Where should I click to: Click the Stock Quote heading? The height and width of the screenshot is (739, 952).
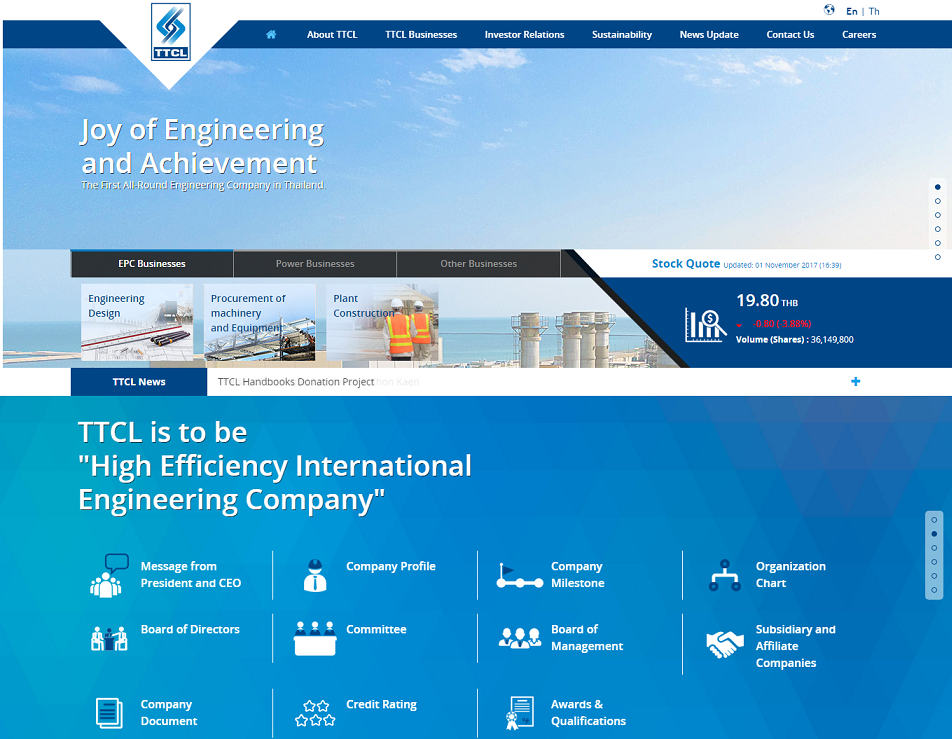point(685,264)
